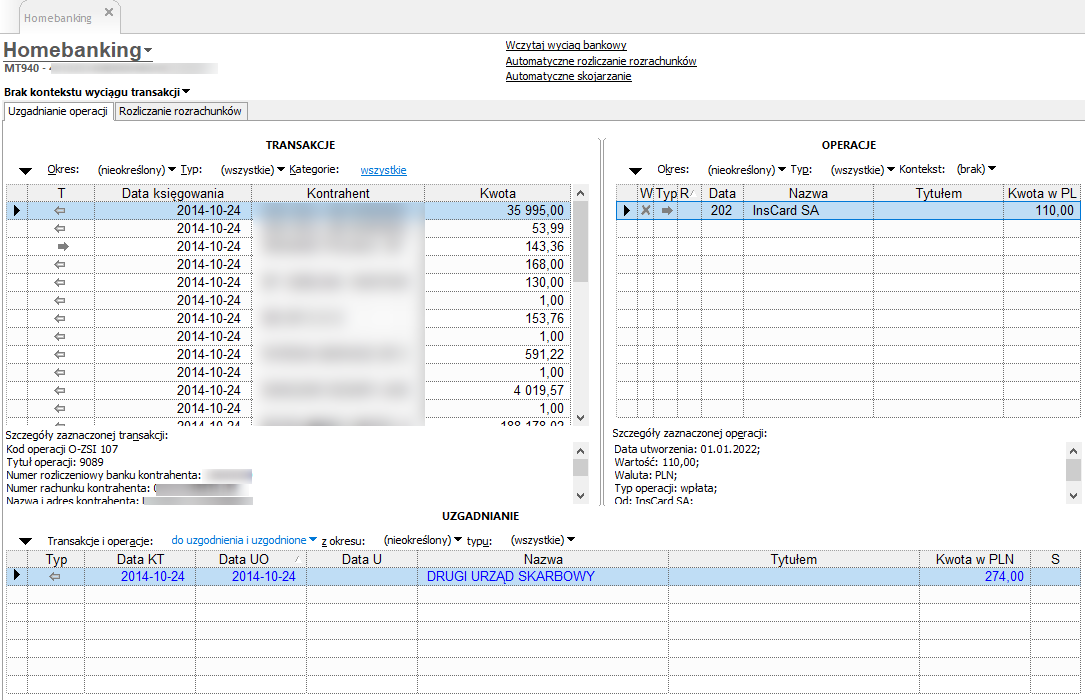Sort transactions by the Kwota column header
Image resolution: width=1085 pixels, height=700 pixels.
[x=497, y=193]
